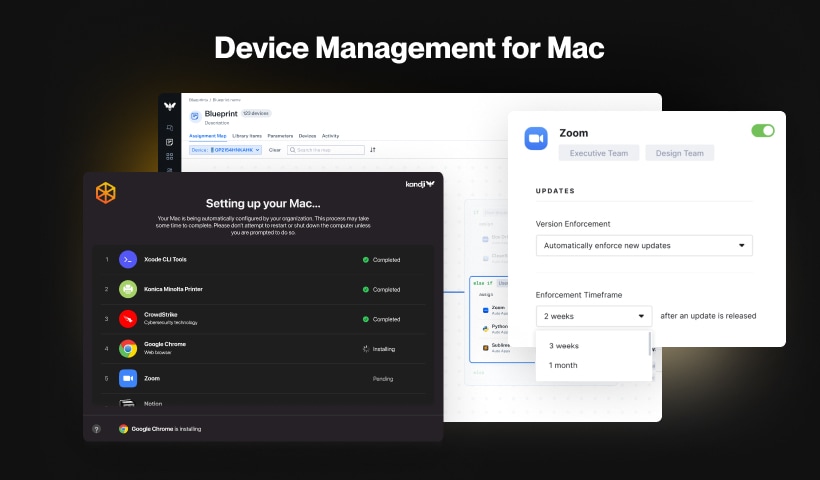Image resolution: width=820 pixels, height=480 pixels.
Task: Open the devices icon in Blueprint sidebar
Action: pos(169,128)
